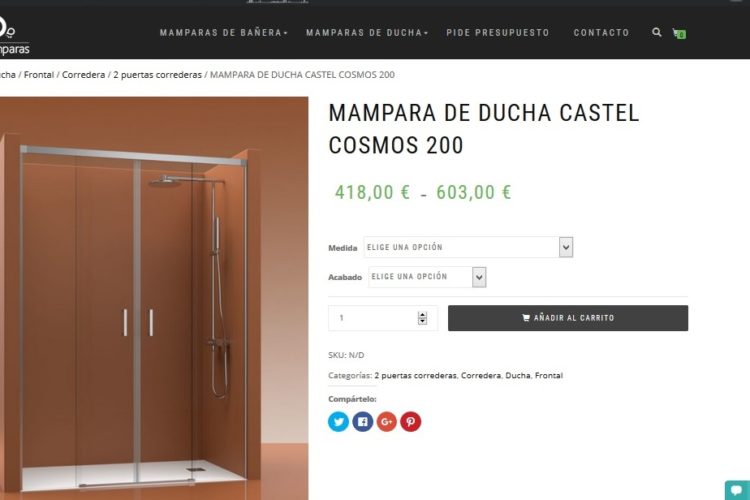Click the quantity input field
Viewport: 750px width, 500px height.
(383, 318)
